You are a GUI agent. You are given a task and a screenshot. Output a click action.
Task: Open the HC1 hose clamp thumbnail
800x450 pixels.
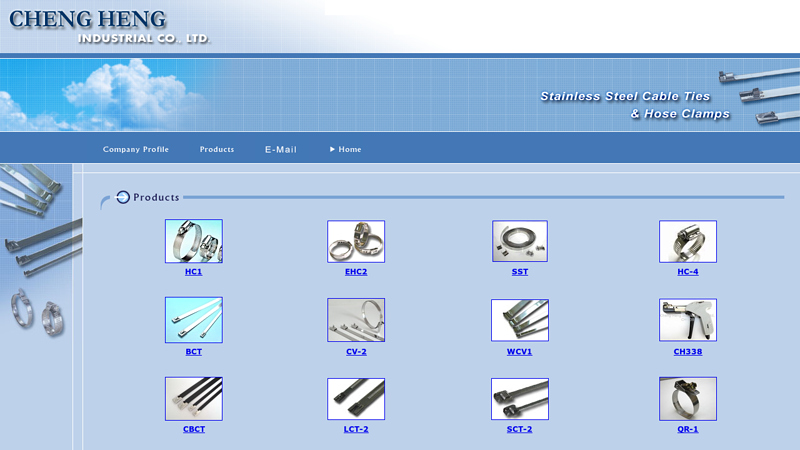(194, 241)
